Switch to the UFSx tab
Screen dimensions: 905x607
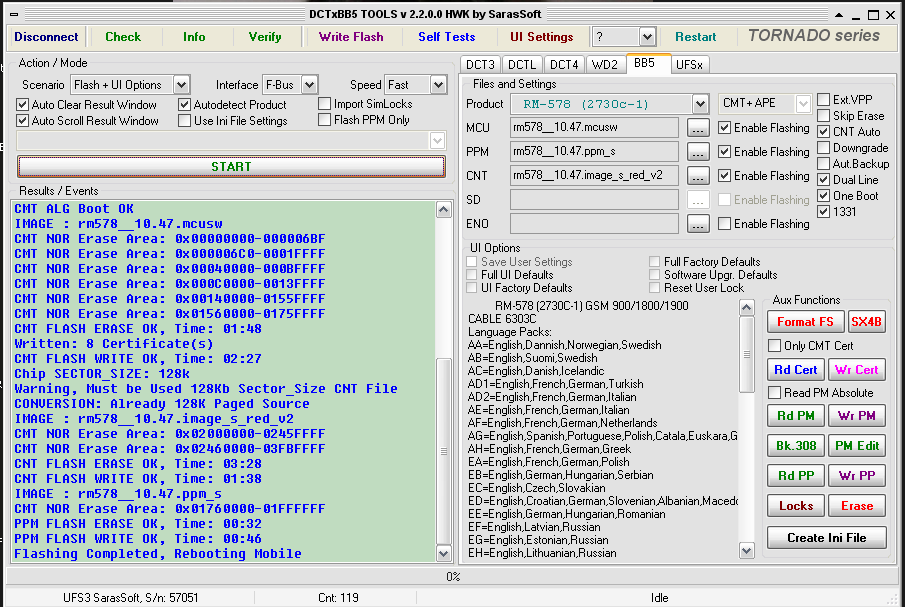(689, 65)
